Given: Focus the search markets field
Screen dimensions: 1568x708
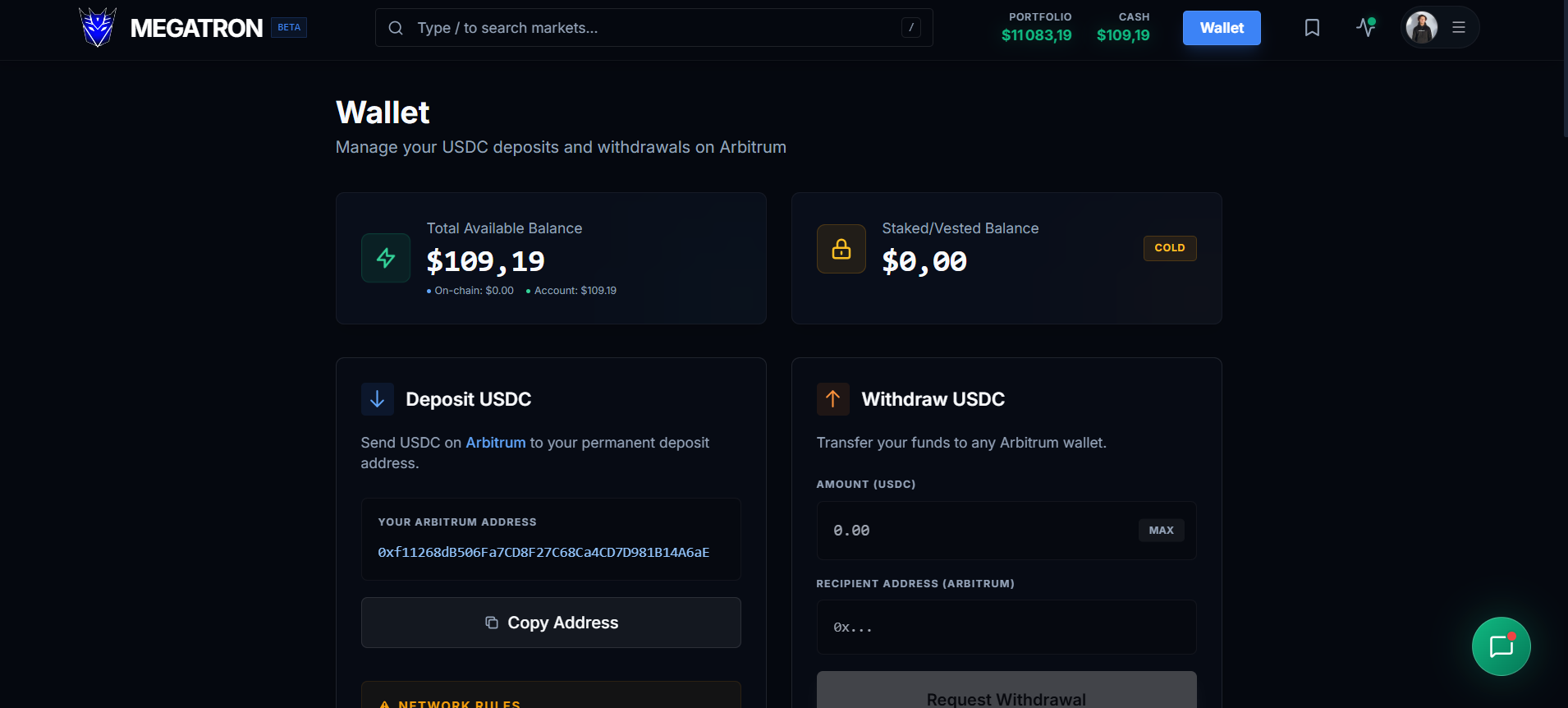Looking at the screenshot, I should pyautogui.click(x=653, y=28).
